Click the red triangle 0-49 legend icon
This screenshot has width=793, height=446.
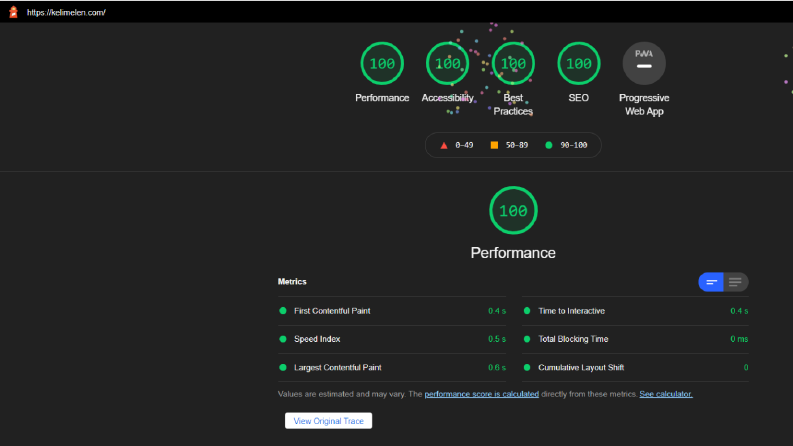click(x=444, y=146)
